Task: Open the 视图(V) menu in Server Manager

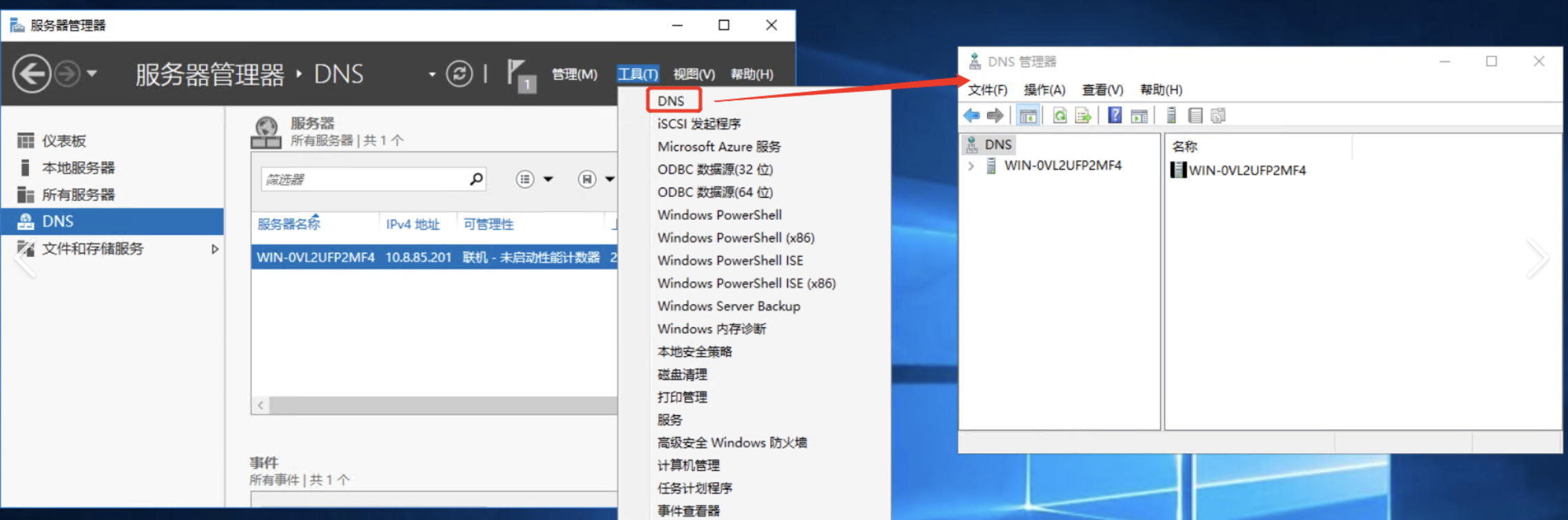Action: tap(693, 74)
